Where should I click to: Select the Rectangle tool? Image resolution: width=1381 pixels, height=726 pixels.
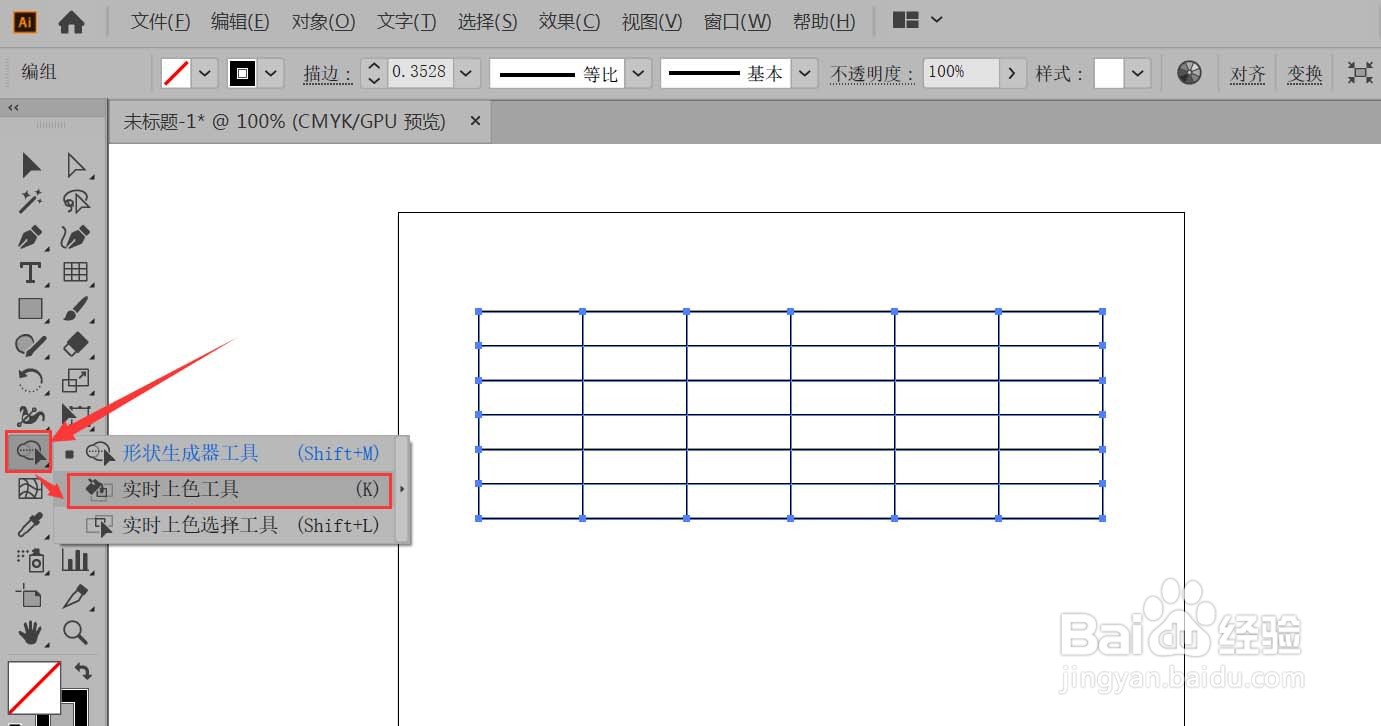[x=31, y=309]
